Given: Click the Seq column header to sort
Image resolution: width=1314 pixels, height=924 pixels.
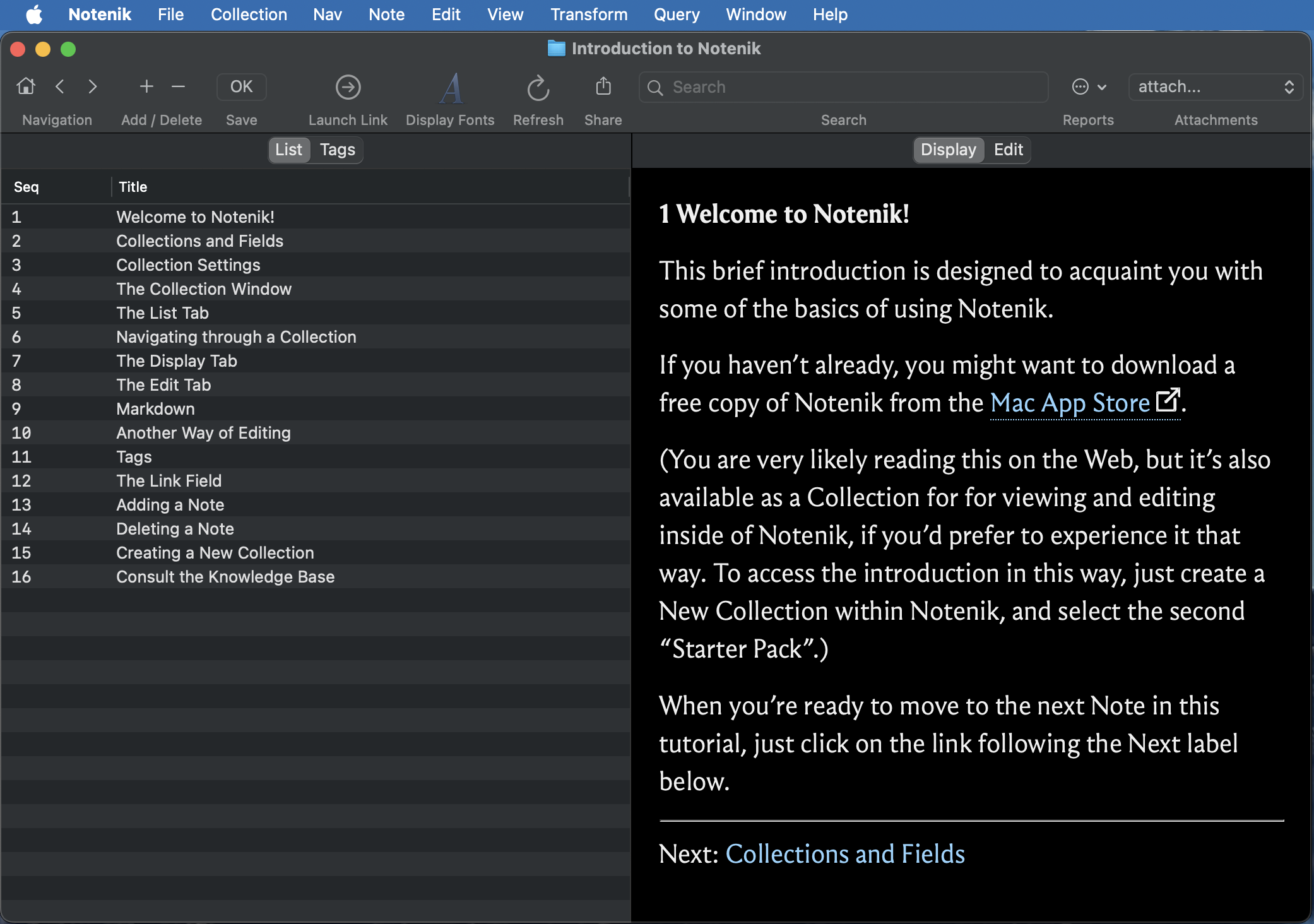Looking at the screenshot, I should pos(27,187).
